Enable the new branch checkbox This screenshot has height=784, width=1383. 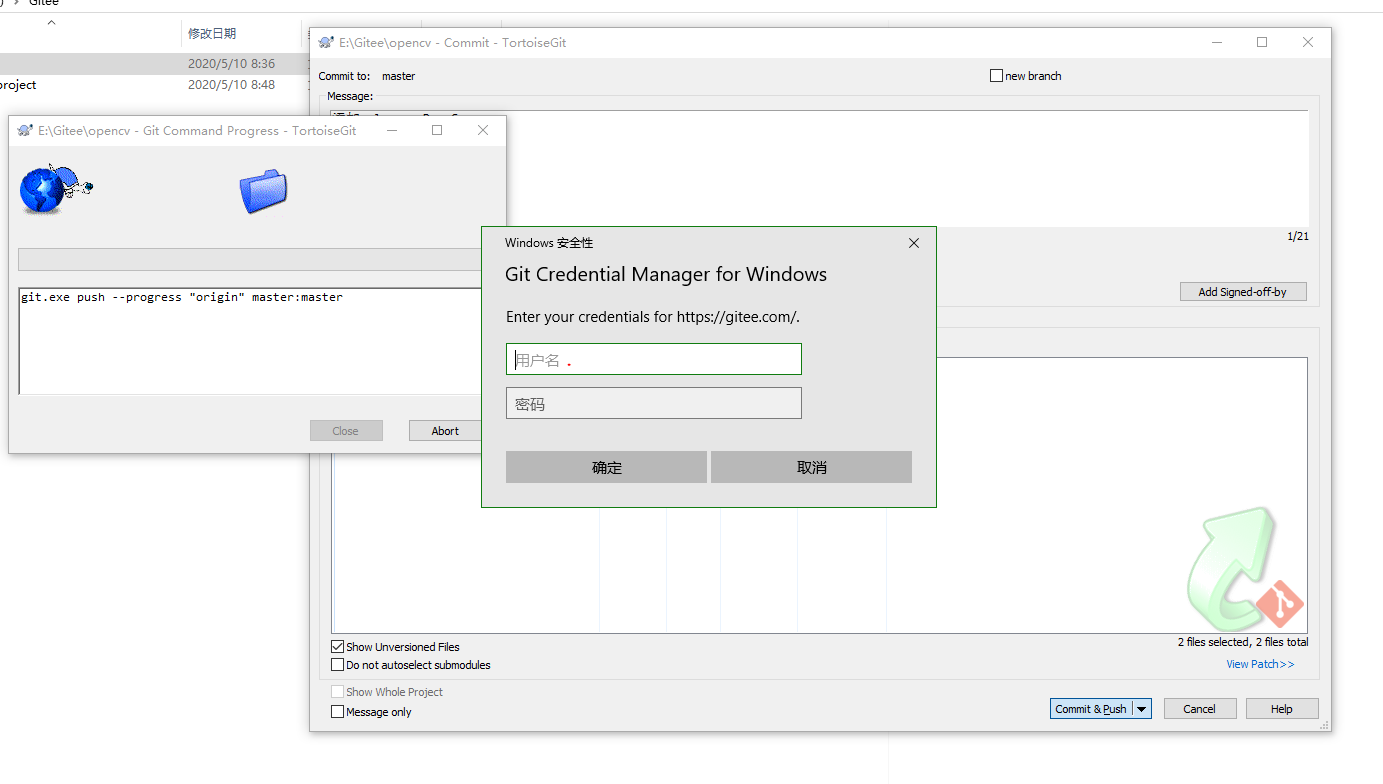point(996,76)
